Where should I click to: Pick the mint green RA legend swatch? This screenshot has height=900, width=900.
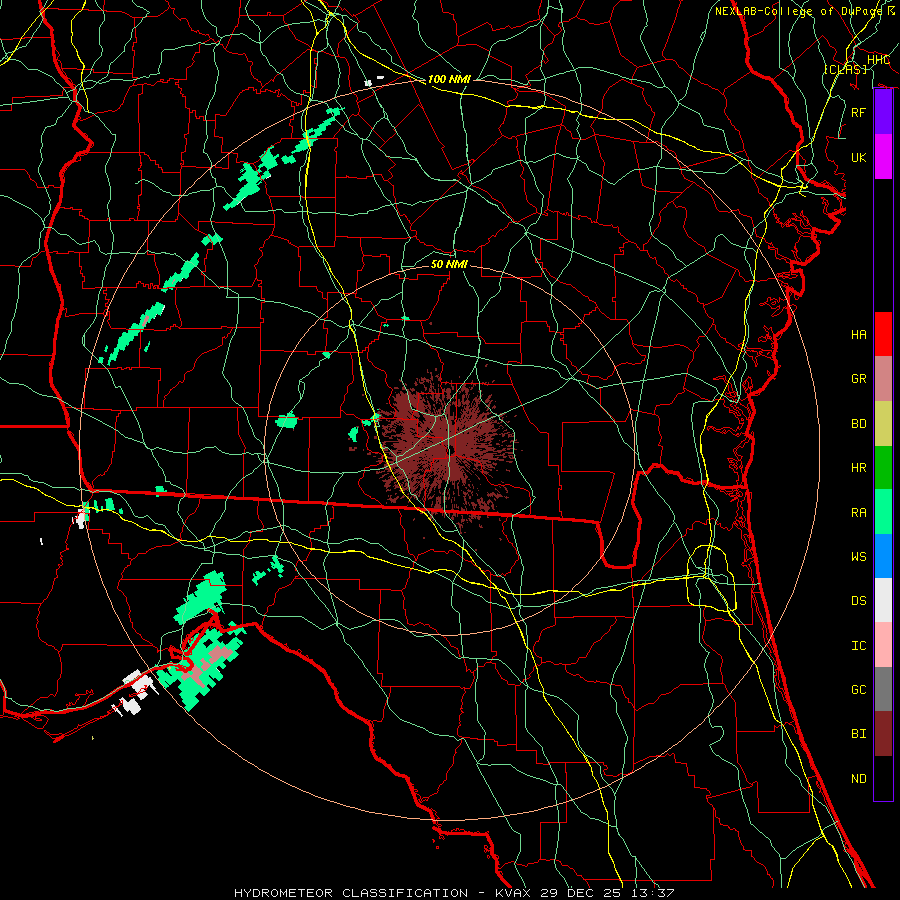coord(883,512)
